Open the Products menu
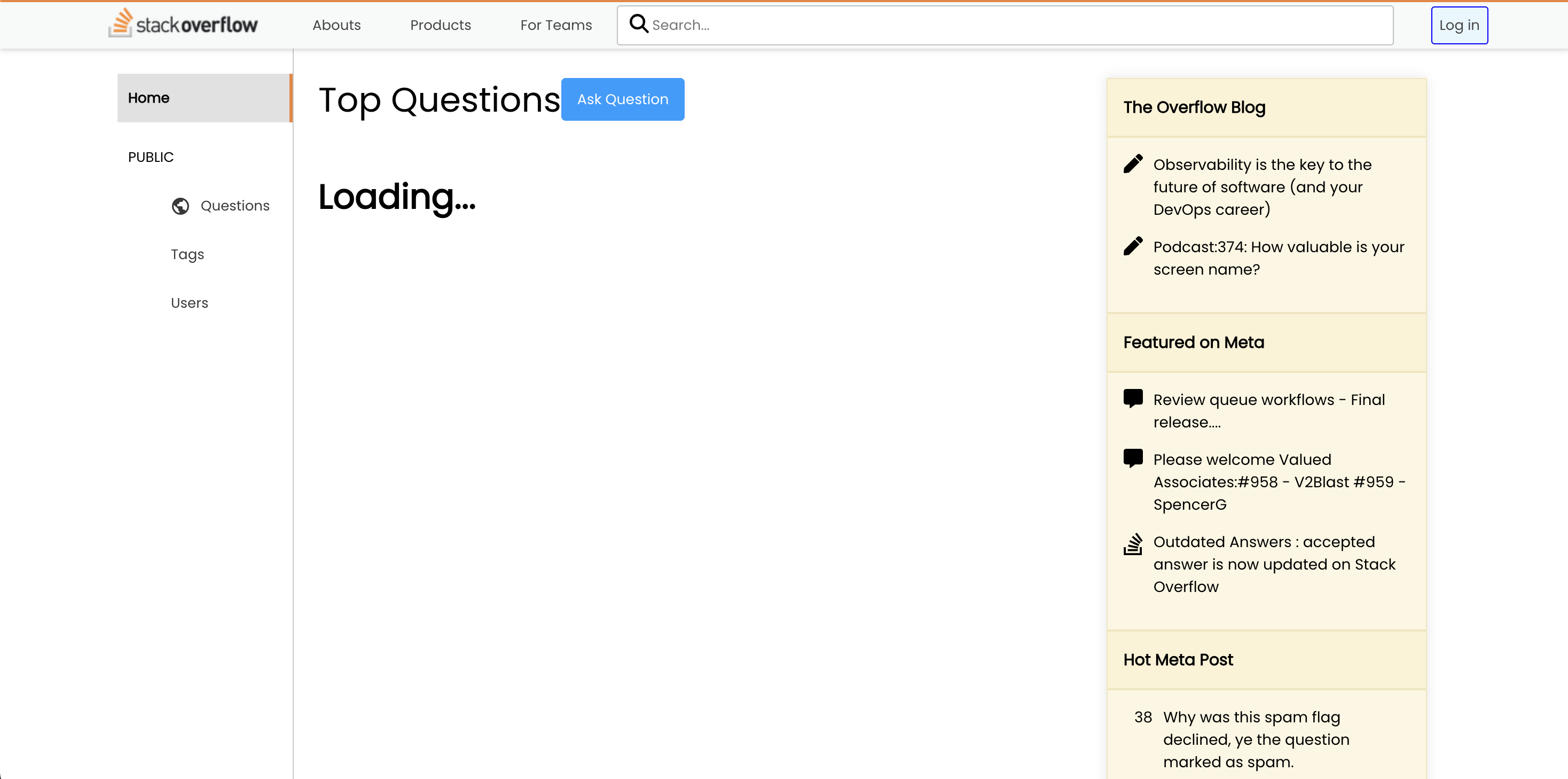This screenshot has height=779, width=1568. 440,25
